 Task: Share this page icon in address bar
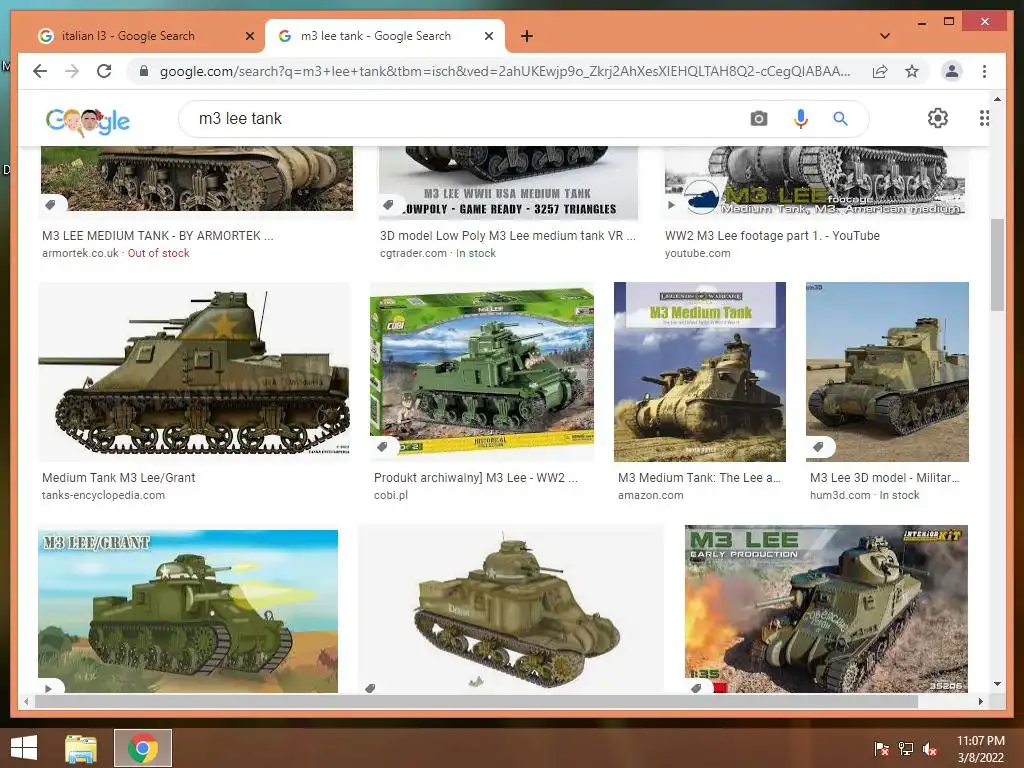(880, 71)
